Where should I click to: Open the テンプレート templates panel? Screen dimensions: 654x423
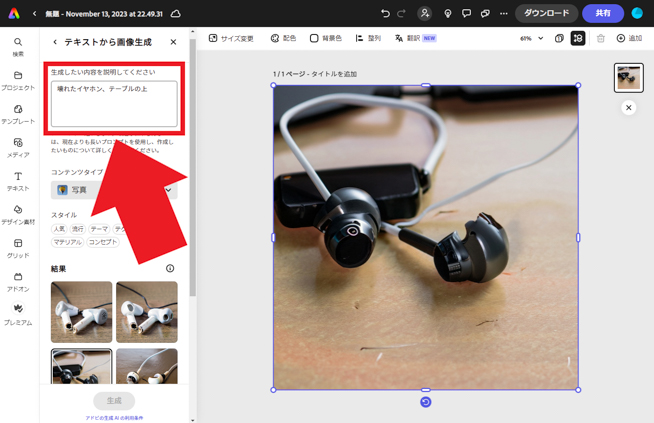(18, 114)
